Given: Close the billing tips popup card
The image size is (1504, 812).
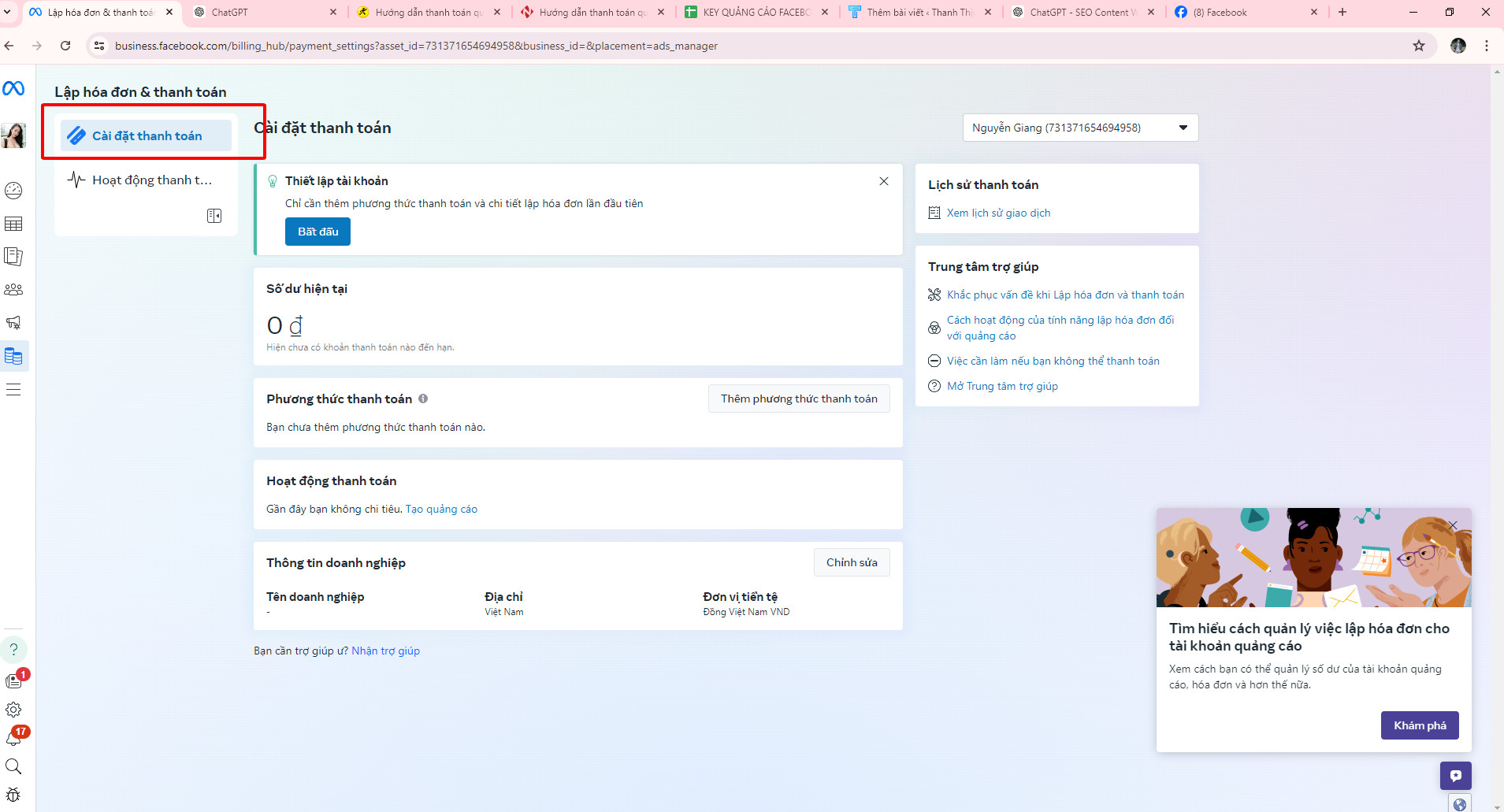Looking at the screenshot, I should tap(1453, 525).
